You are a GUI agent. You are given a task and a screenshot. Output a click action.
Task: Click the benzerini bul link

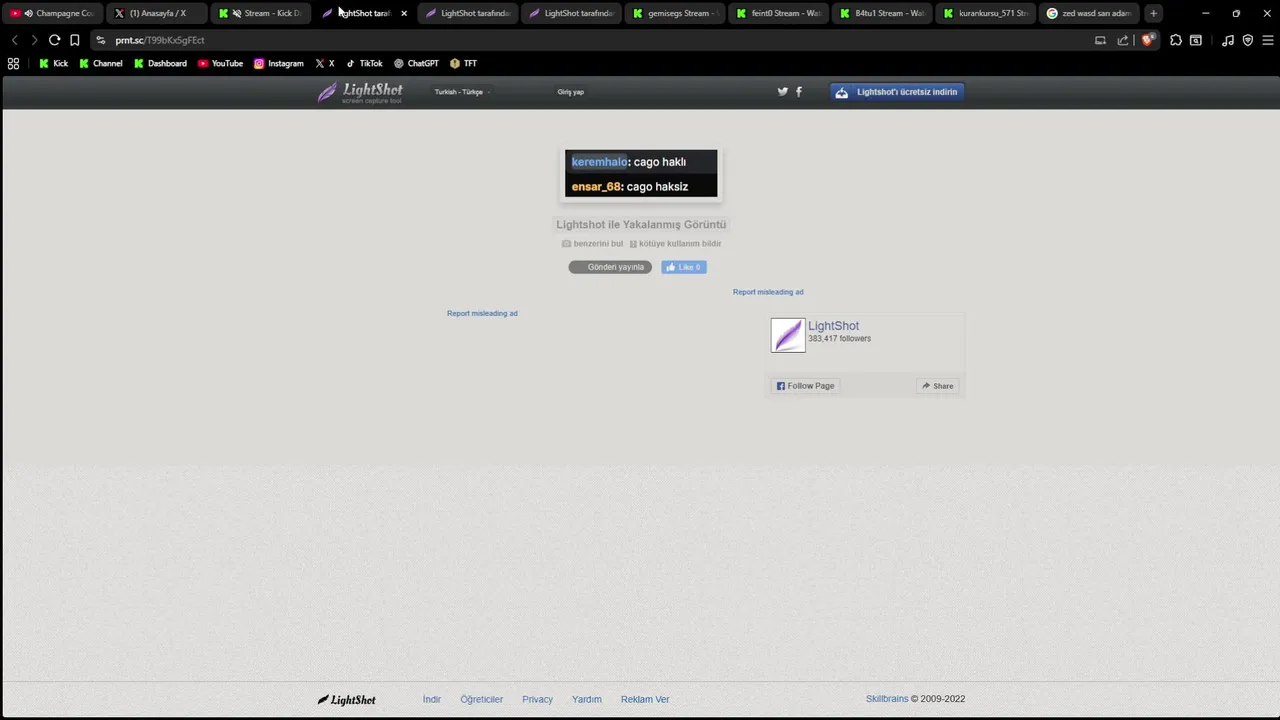[x=592, y=244]
